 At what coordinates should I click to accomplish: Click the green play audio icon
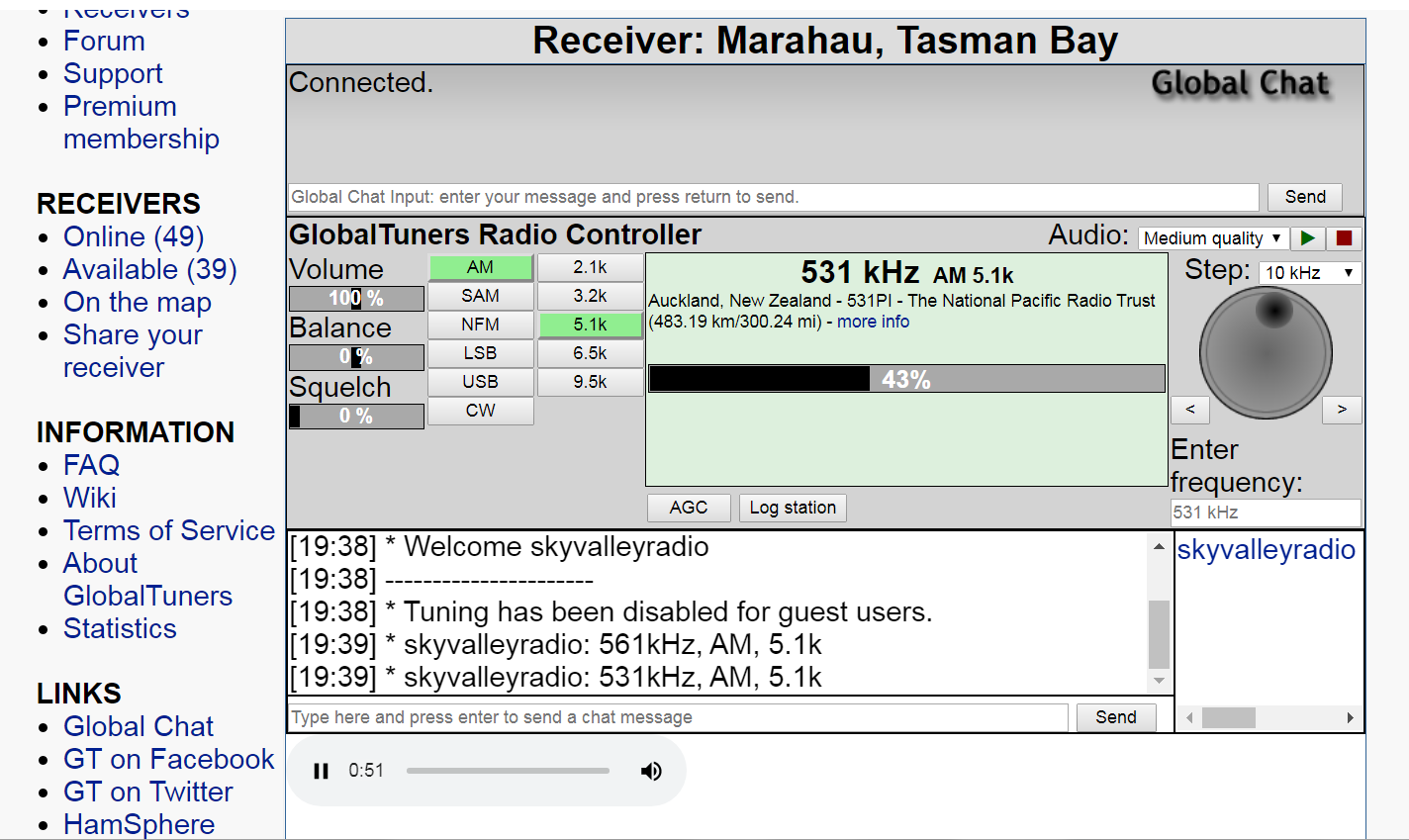(x=1307, y=238)
